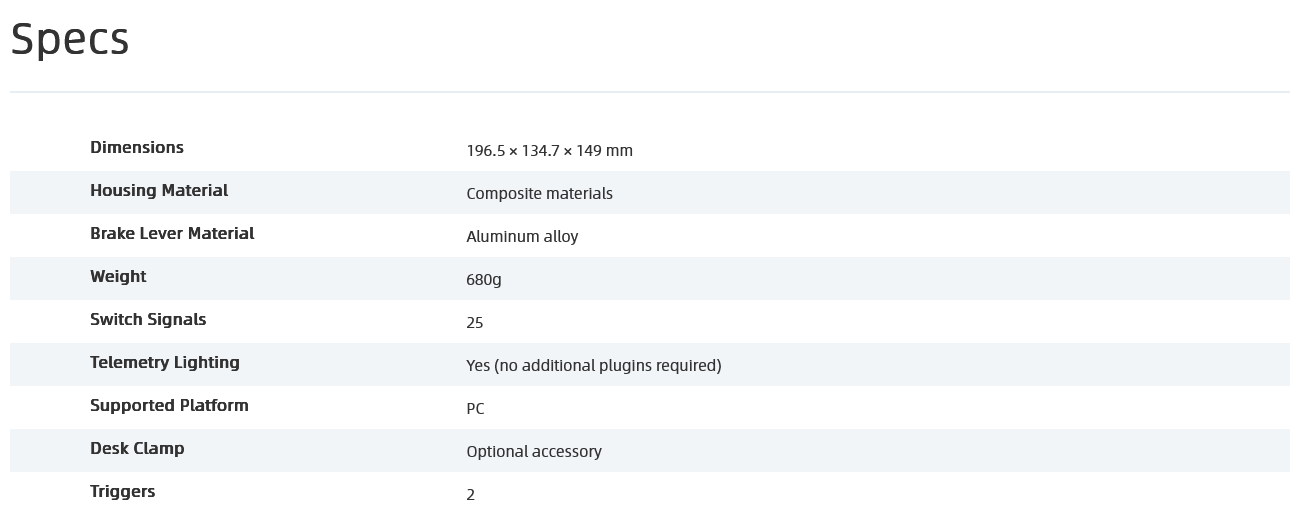
Task: Click the Telemetry Lighting label
Action: [x=165, y=363]
